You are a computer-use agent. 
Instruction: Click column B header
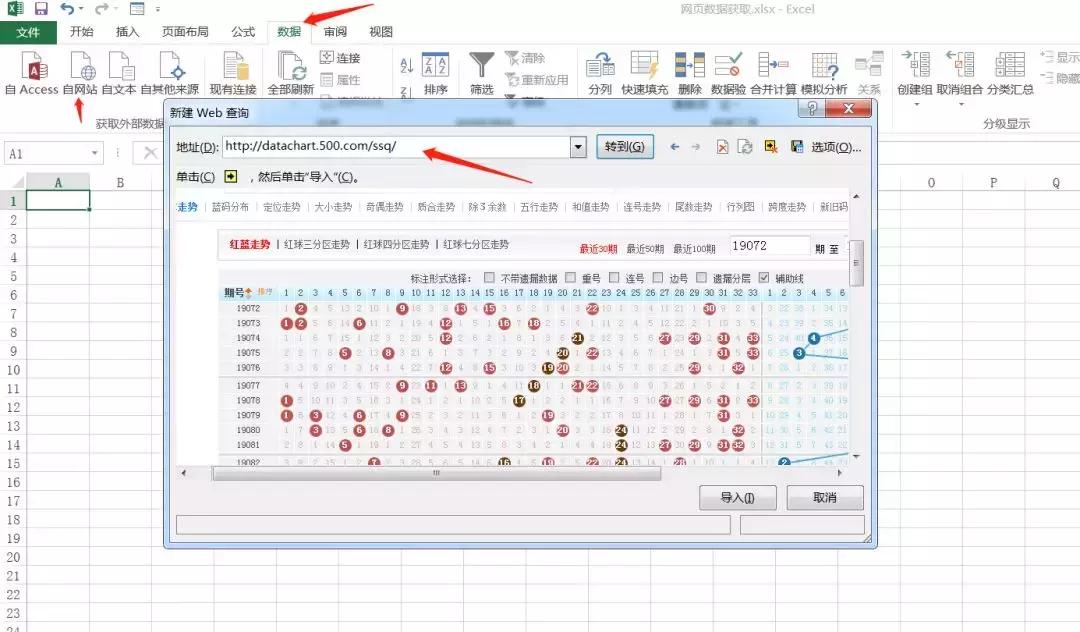click(121, 182)
